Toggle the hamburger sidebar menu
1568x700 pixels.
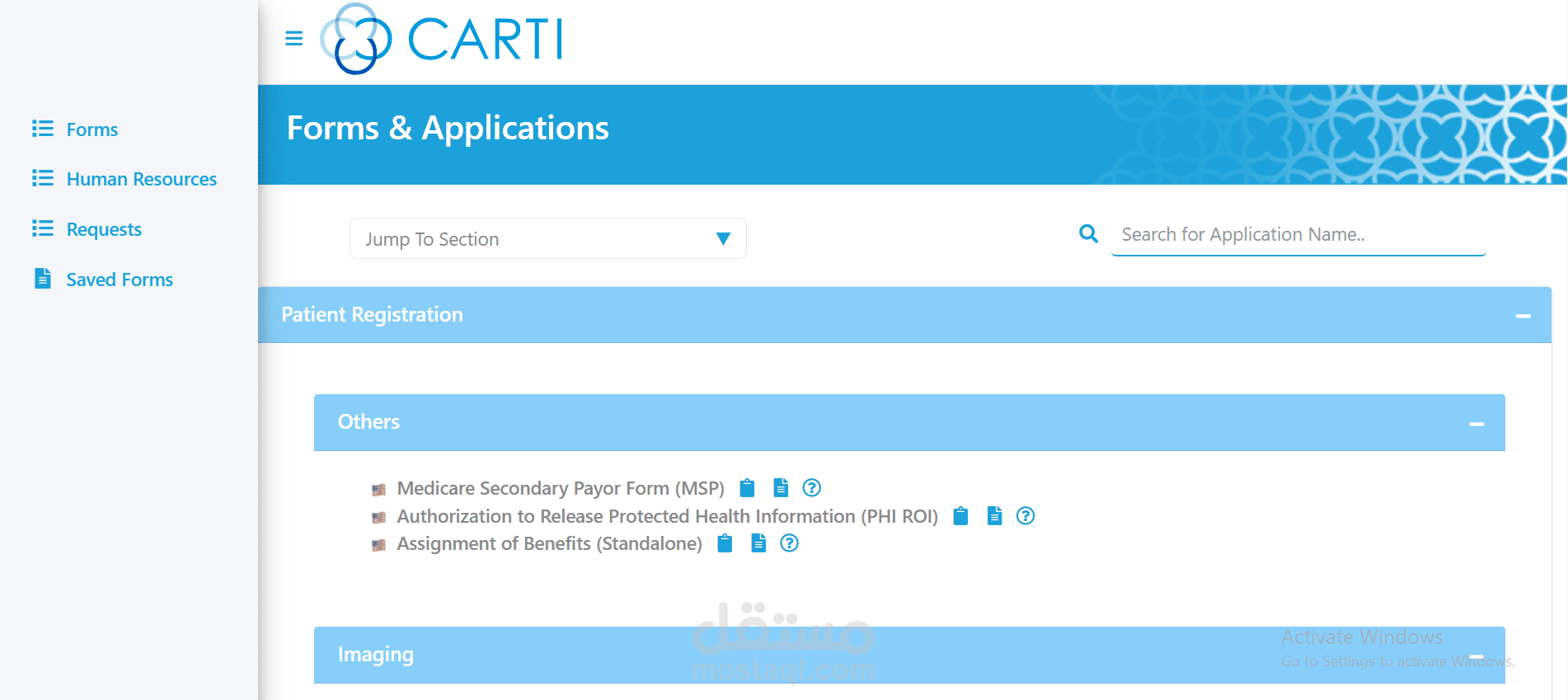click(293, 39)
